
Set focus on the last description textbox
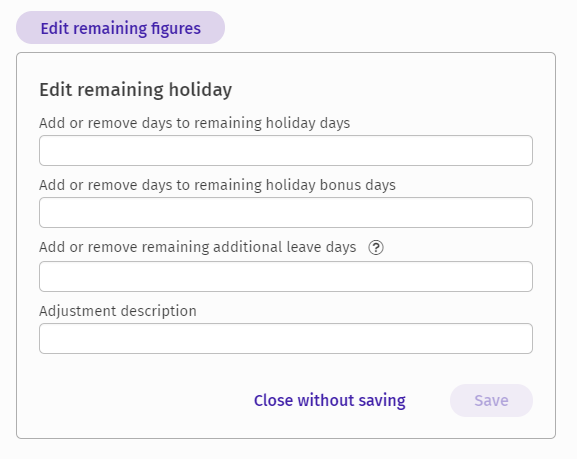(x=286, y=339)
